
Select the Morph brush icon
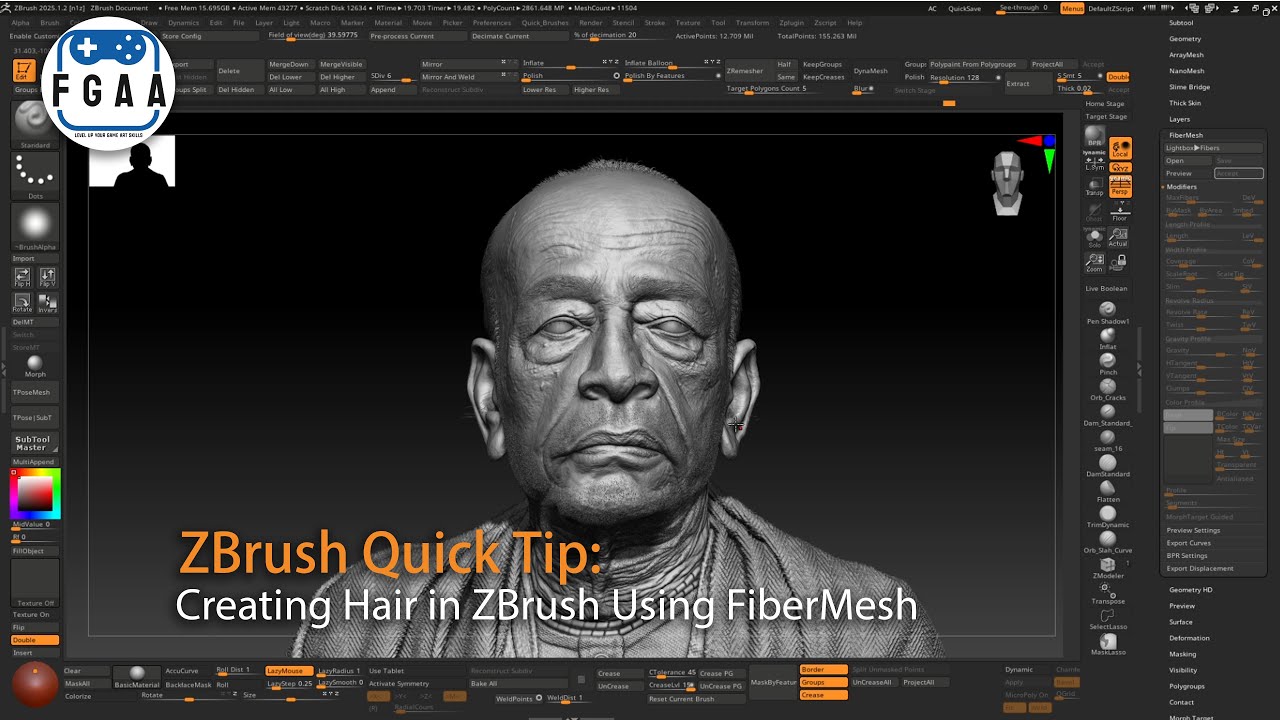coord(35,366)
